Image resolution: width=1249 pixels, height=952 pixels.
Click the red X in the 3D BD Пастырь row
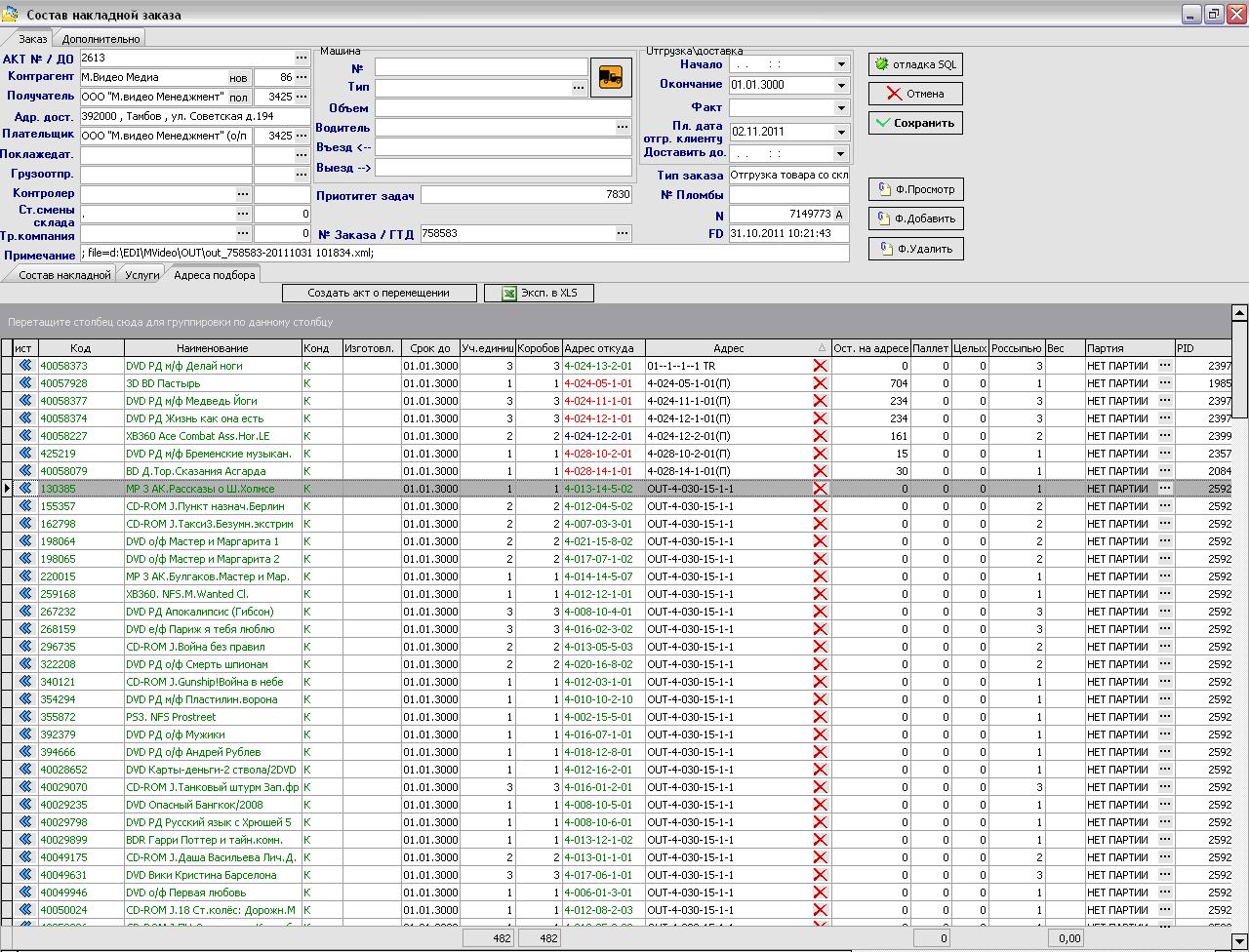pos(820,383)
